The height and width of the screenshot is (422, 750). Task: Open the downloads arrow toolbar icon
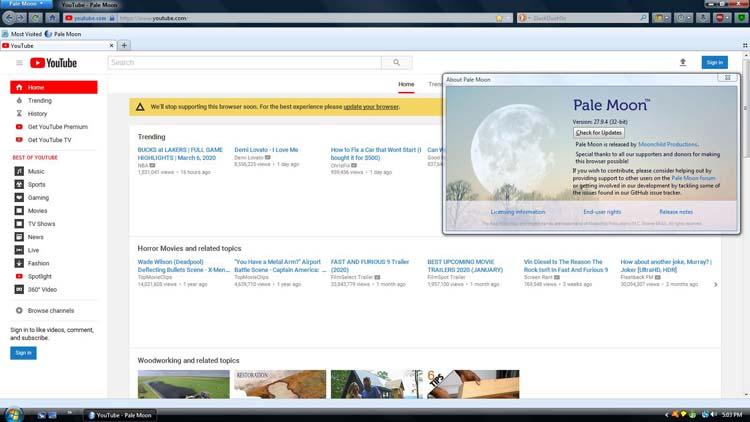click(702, 18)
